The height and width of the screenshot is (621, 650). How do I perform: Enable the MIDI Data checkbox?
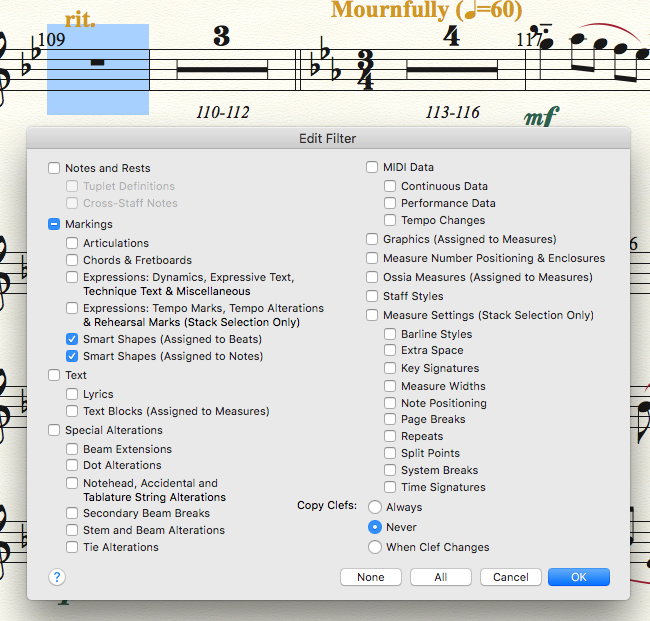point(372,168)
